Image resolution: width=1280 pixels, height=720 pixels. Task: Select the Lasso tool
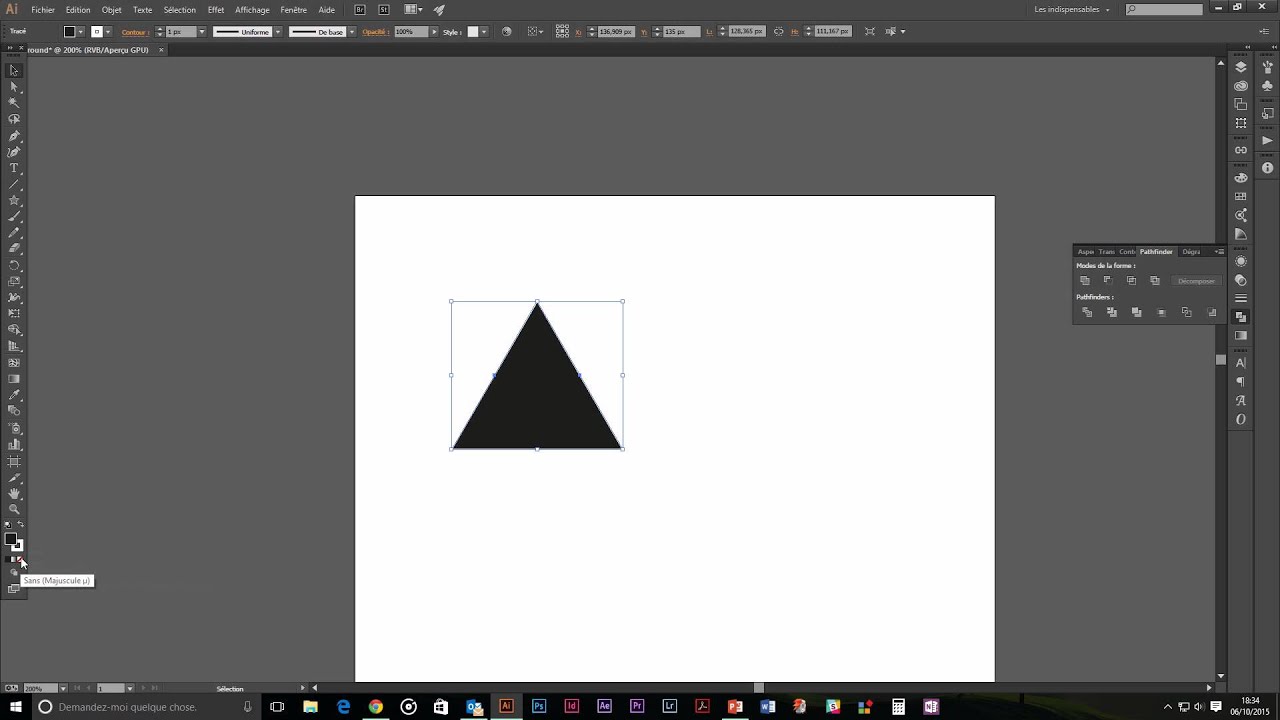[x=14, y=119]
